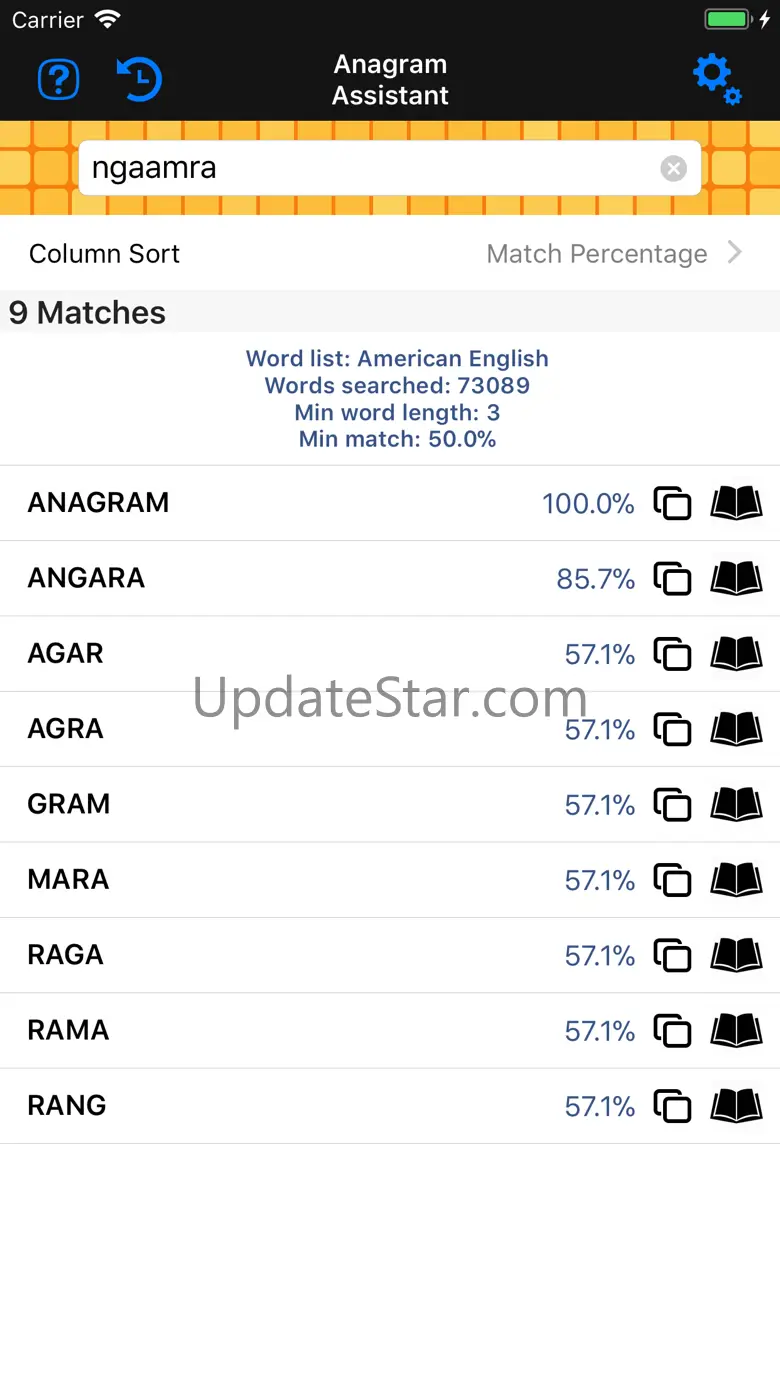The width and height of the screenshot is (780, 1387).
Task: Copy the word ANAGRAM
Action: coord(673,503)
